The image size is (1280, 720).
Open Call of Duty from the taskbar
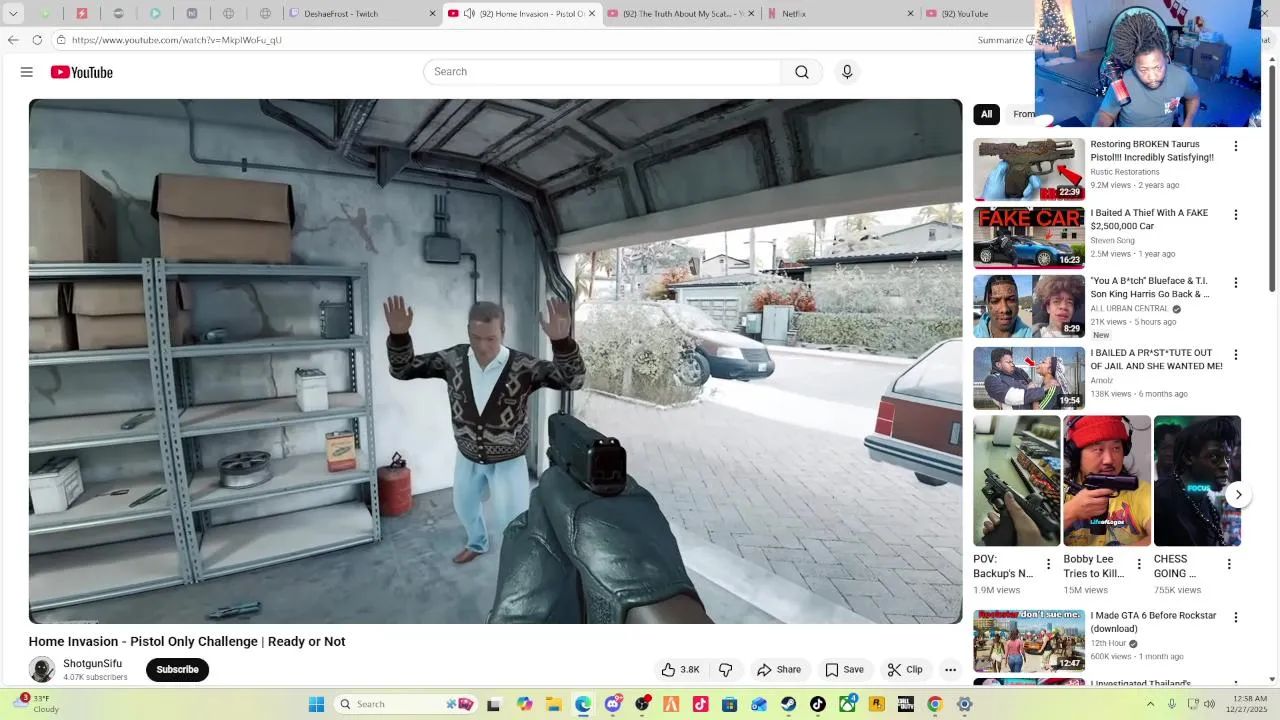[x=905, y=704]
